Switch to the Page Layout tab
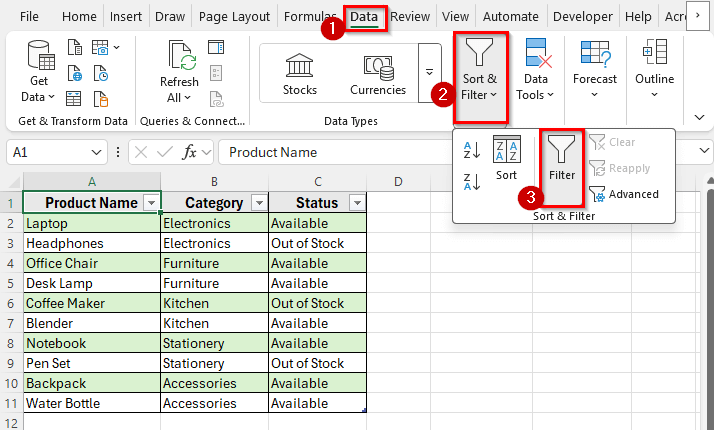The height and width of the screenshot is (430, 714). [235, 17]
